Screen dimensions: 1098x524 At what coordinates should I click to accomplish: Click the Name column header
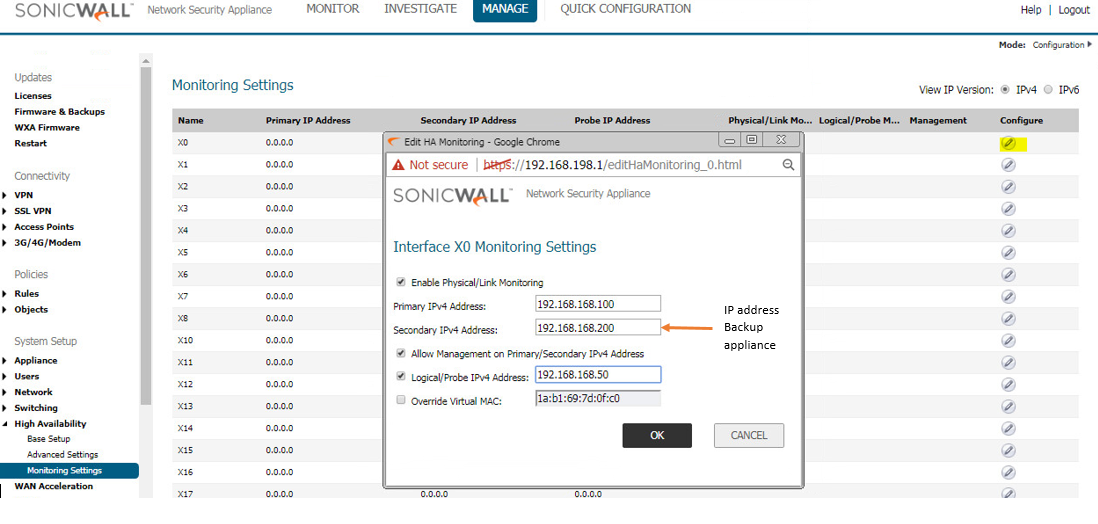coord(190,120)
